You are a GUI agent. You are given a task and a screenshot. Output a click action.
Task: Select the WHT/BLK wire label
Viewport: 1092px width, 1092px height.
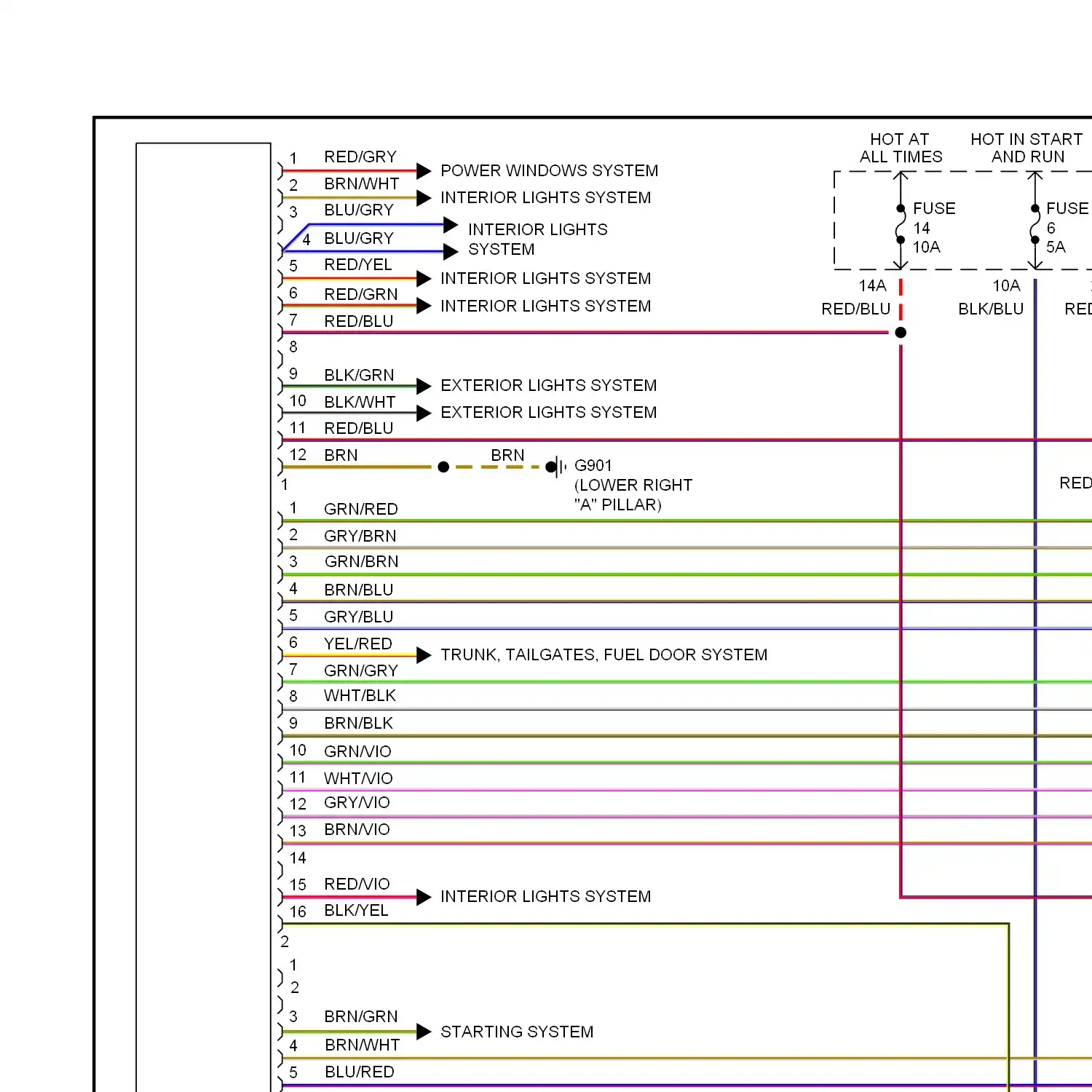coord(360,695)
